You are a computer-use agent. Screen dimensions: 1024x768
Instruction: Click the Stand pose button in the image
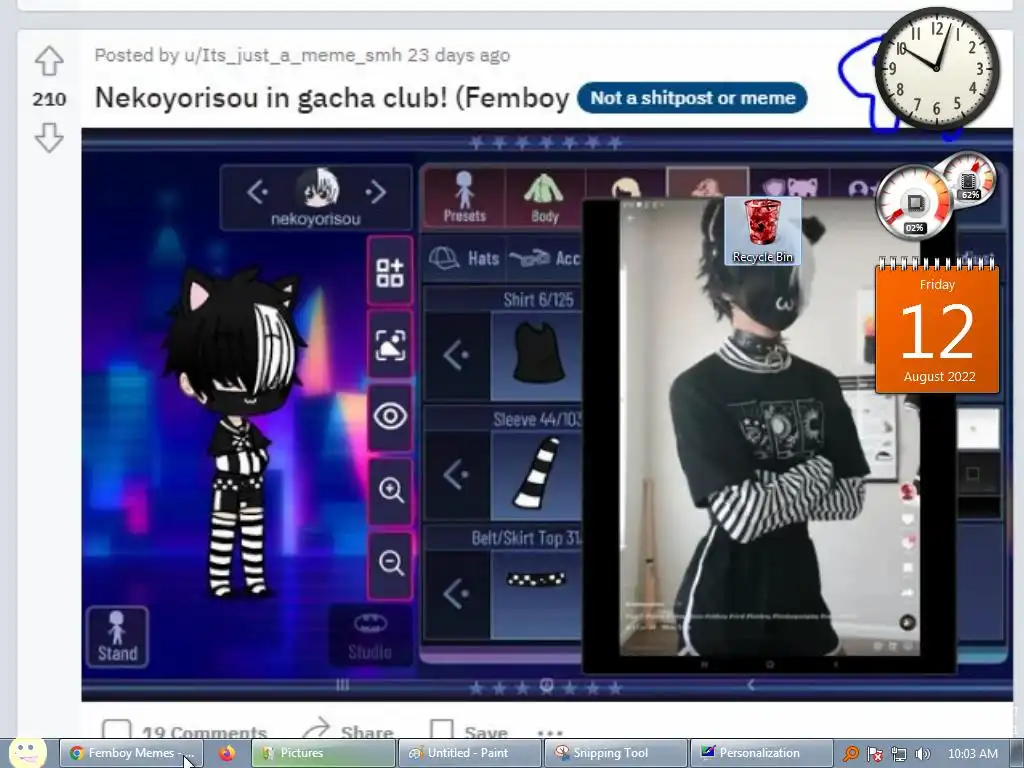click(x=118, y=637)
